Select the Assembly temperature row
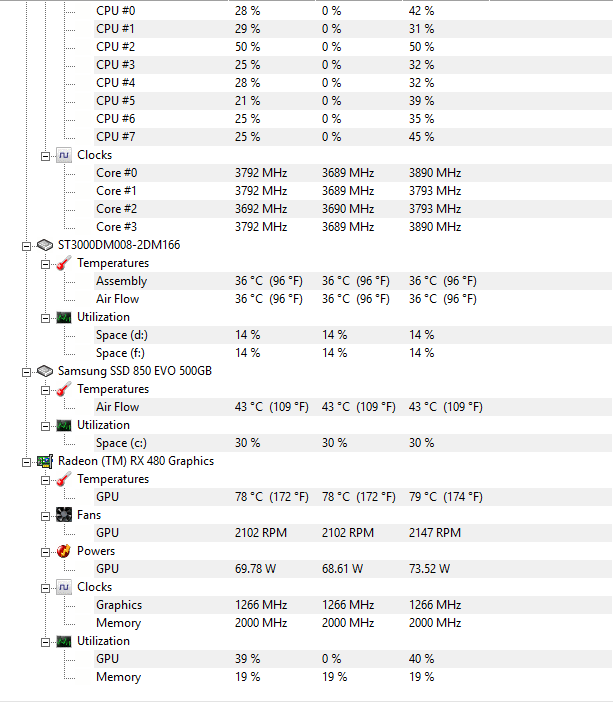Image resolution: width=613 pixels, height=703 pixels. click(353, 281)
